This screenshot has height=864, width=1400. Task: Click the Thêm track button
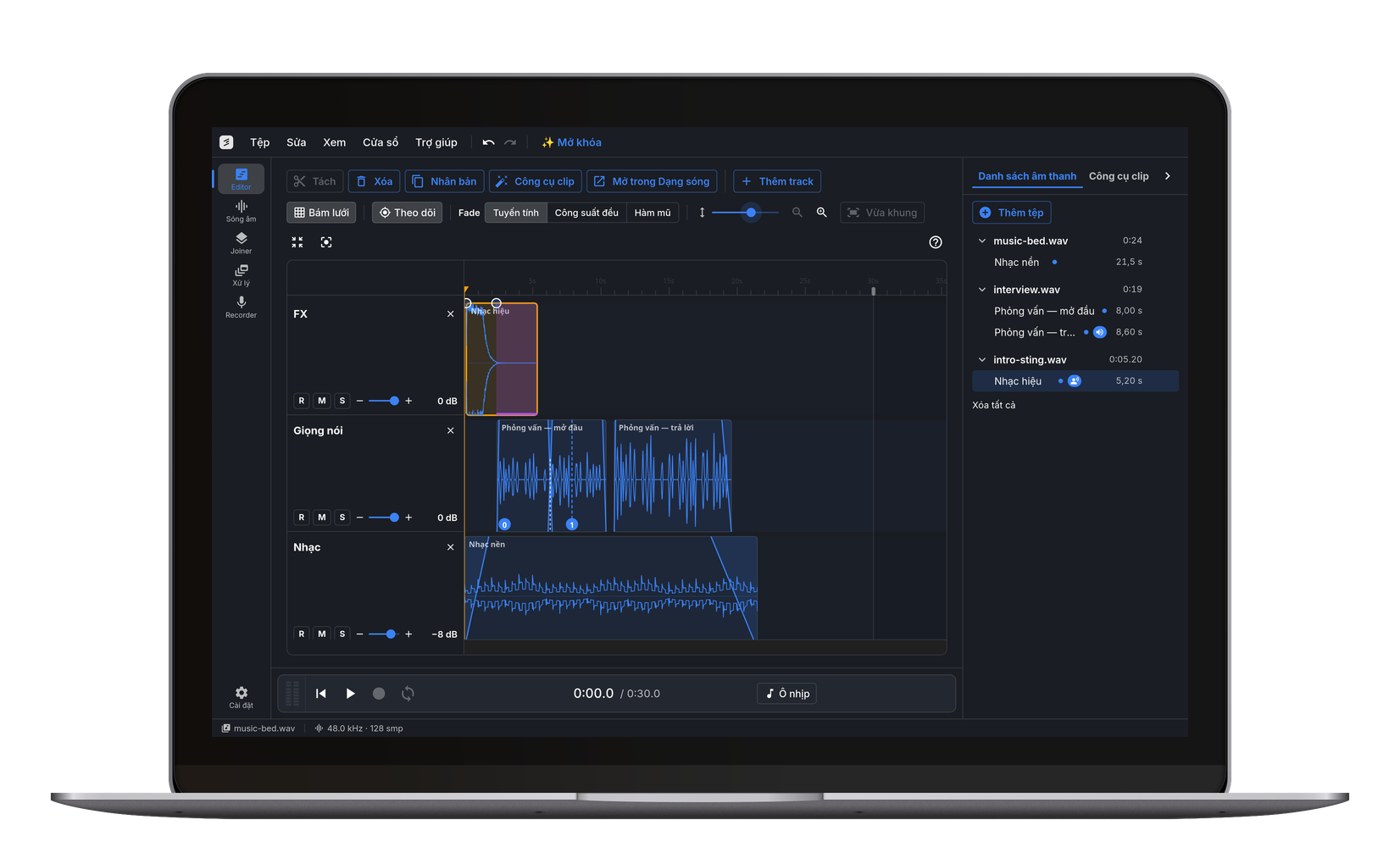(777, 181)
